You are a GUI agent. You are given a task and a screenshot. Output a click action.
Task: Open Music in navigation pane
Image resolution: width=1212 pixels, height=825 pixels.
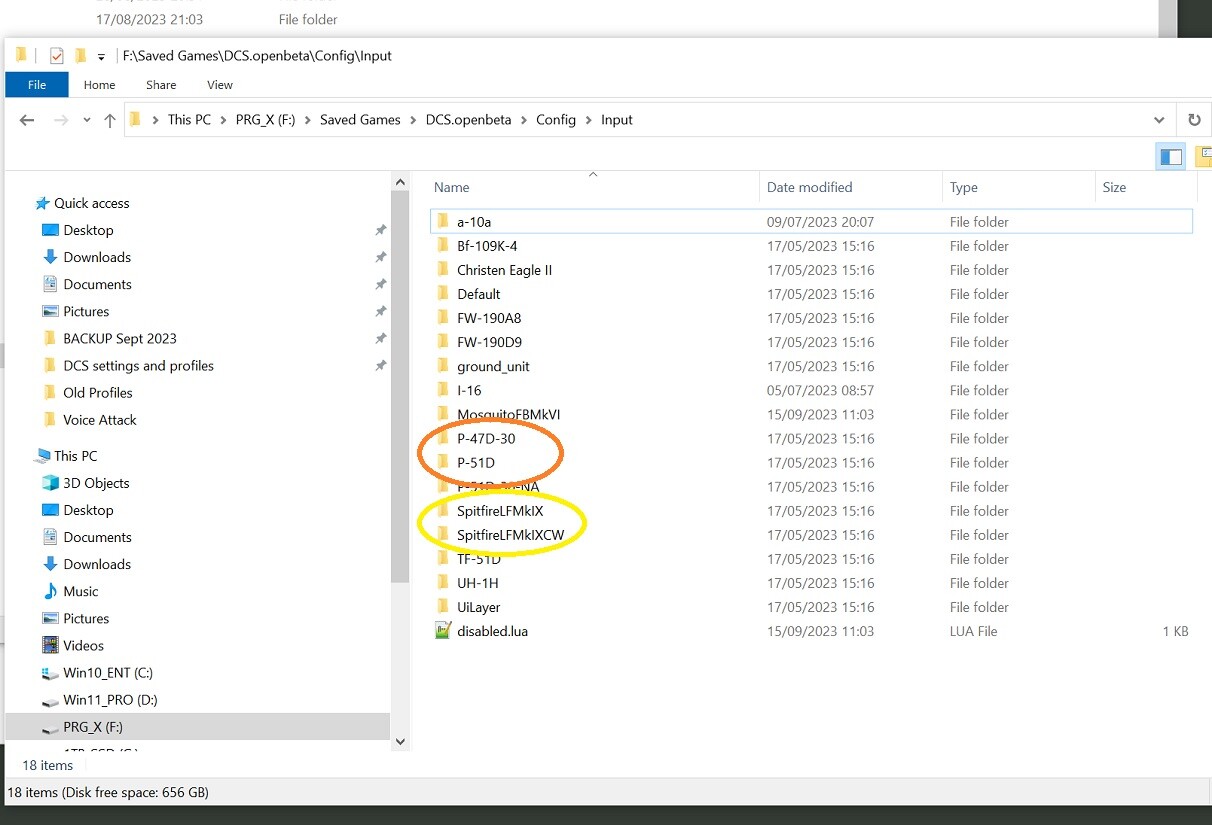[x=80, y=591]
